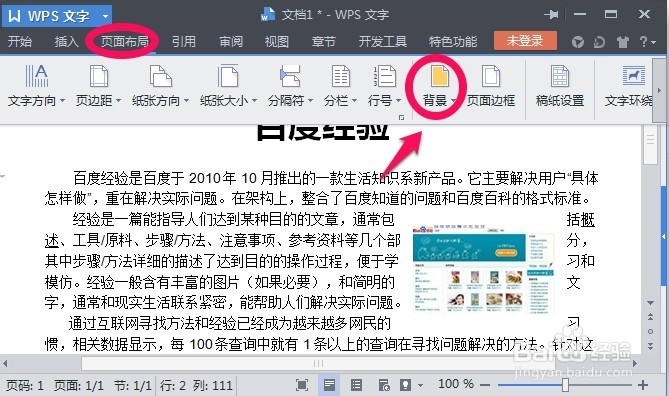Image resolution: width=669 pixels, height=396 pixels.
Task: Open the 特色功能 tab
Action: (x=453, y=41)
